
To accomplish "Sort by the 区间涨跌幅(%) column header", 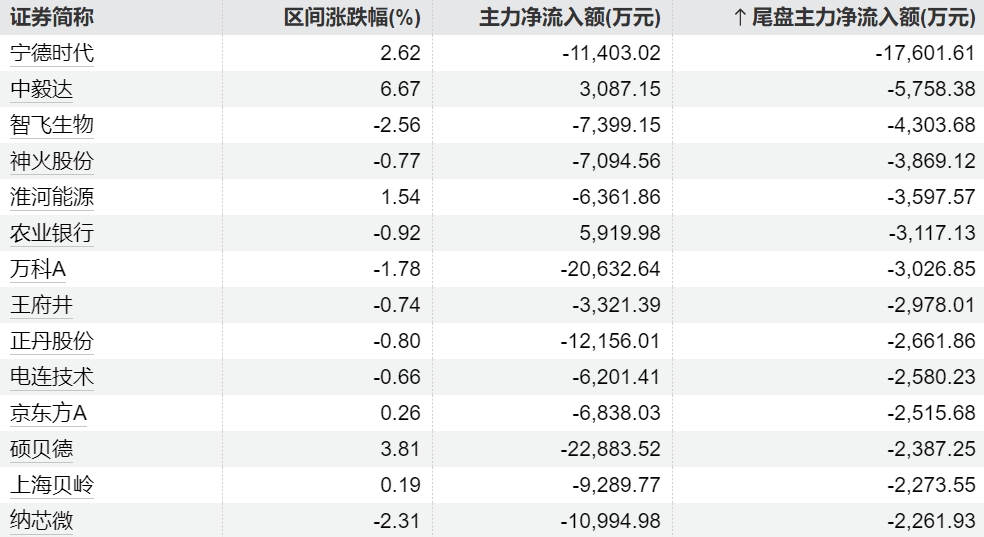I will [352, 17].
